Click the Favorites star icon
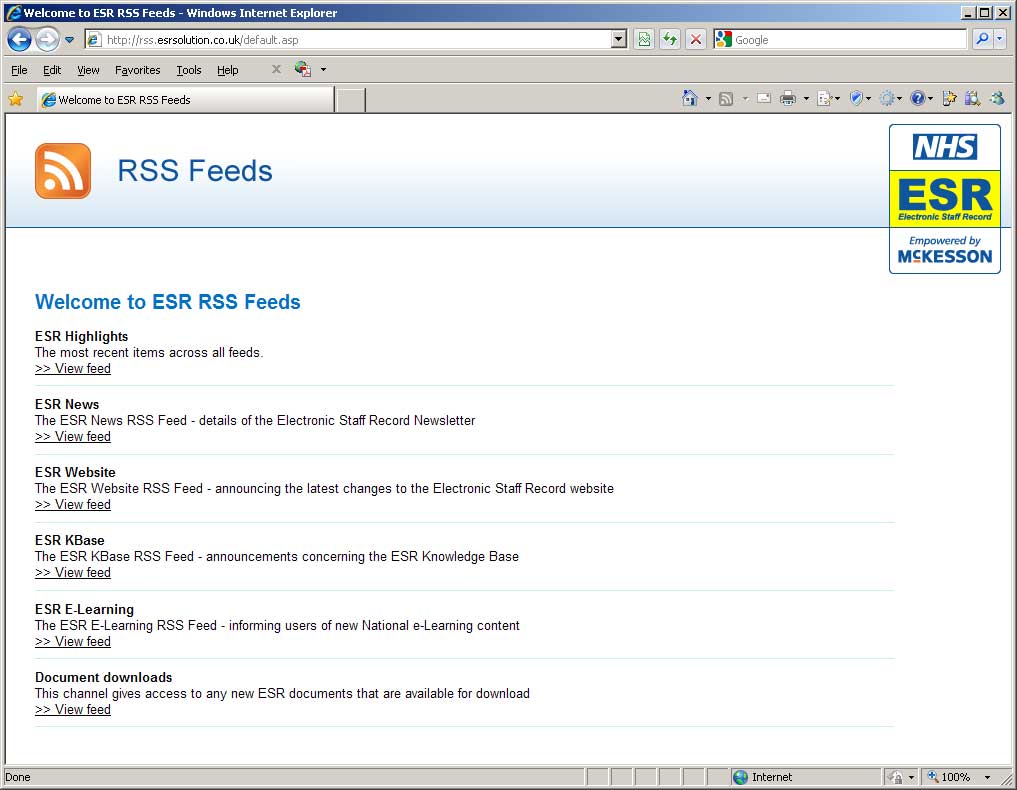 [16, 99]
